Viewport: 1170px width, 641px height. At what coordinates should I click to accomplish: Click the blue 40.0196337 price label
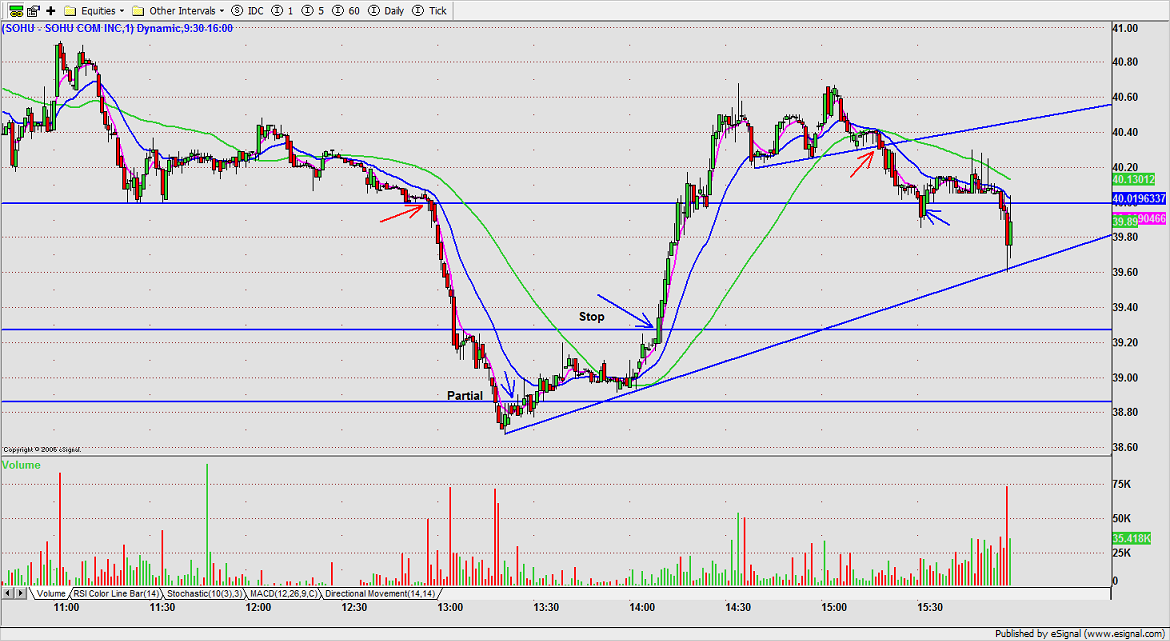tap(1139, 198)
